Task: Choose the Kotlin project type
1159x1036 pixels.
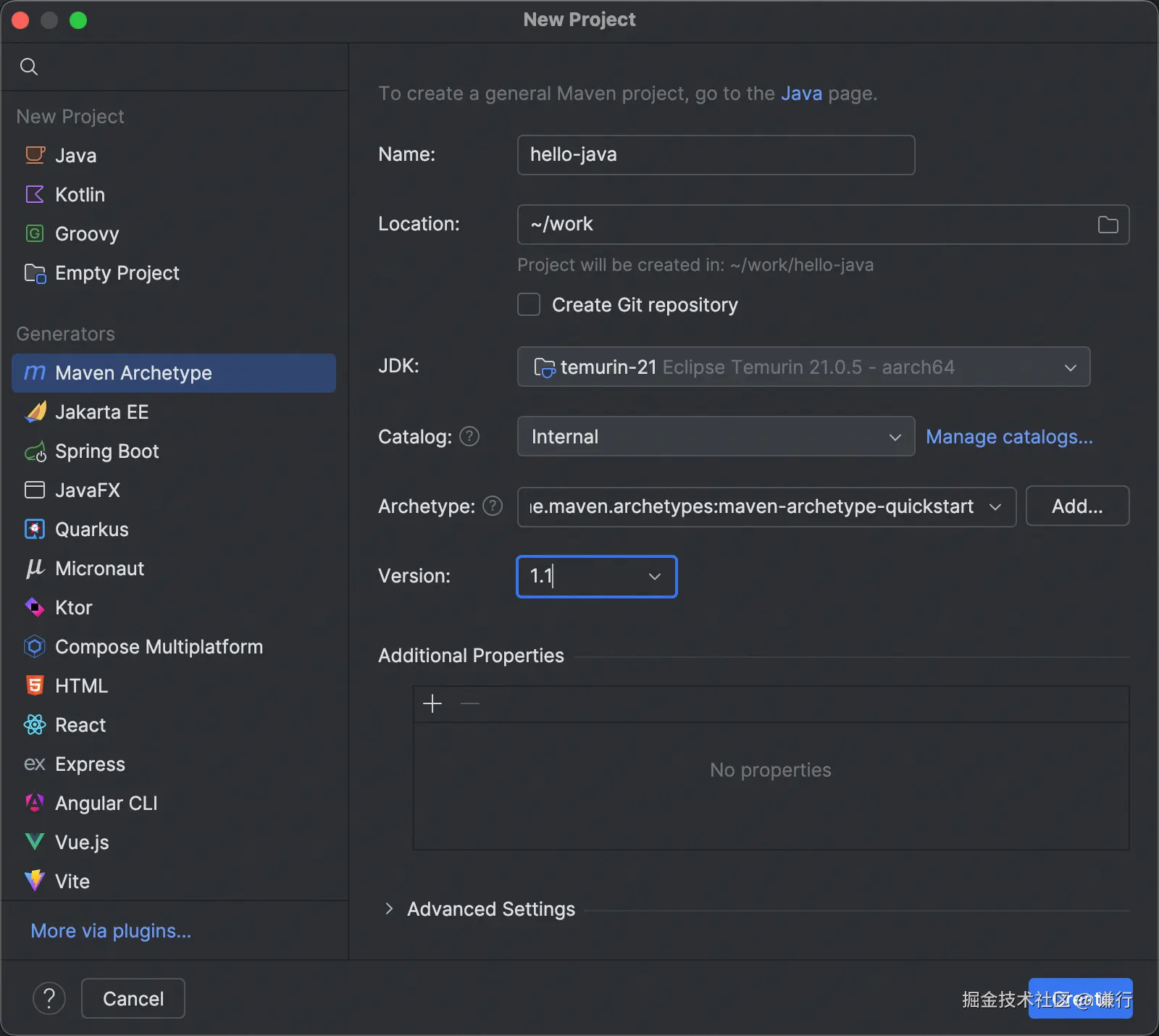Action: tap(80, 195)
